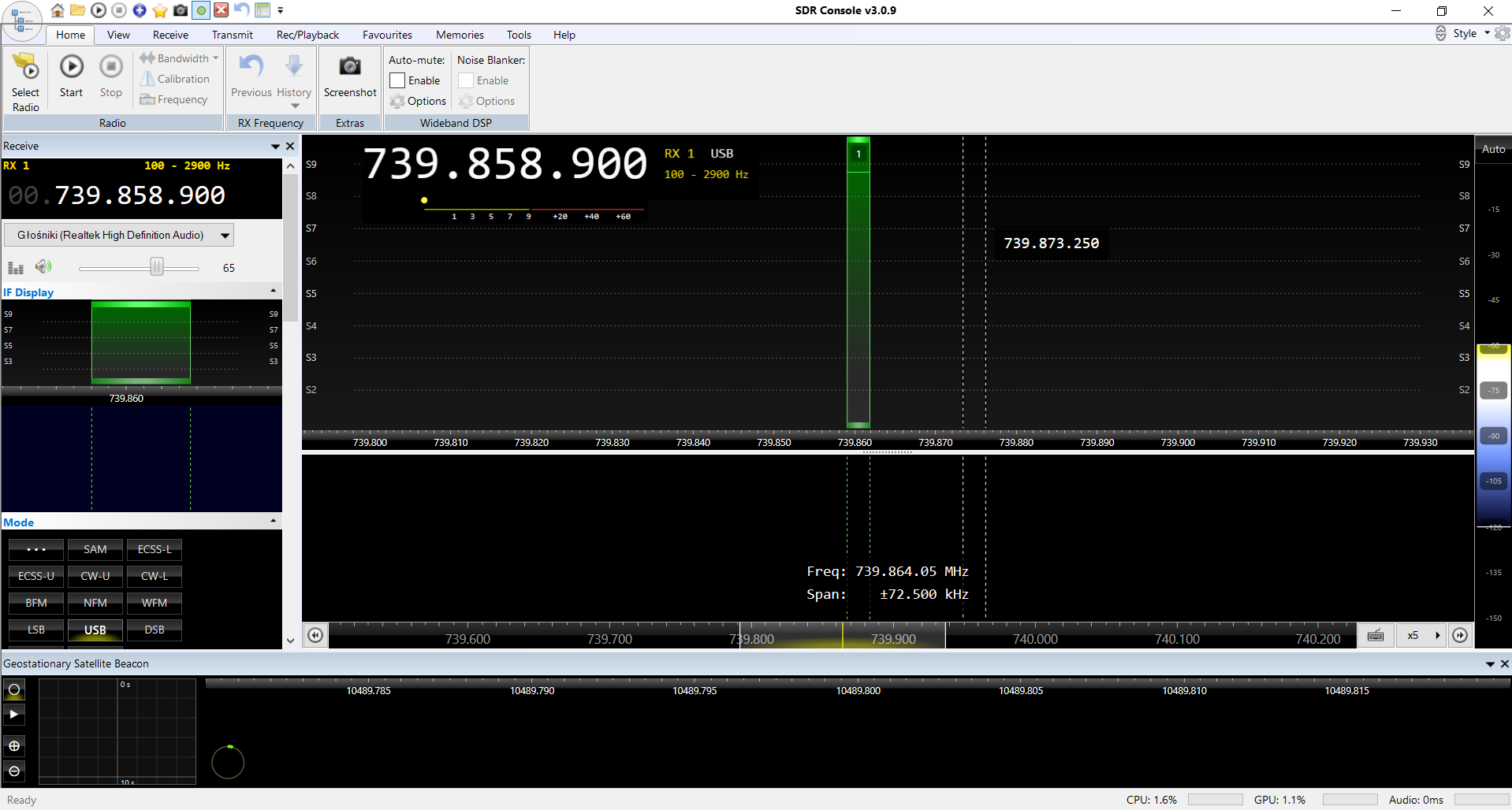Open the Rec/Playback ribbon tab
The width and height of the screenshot is (1512, 810).
pos(307,35)
